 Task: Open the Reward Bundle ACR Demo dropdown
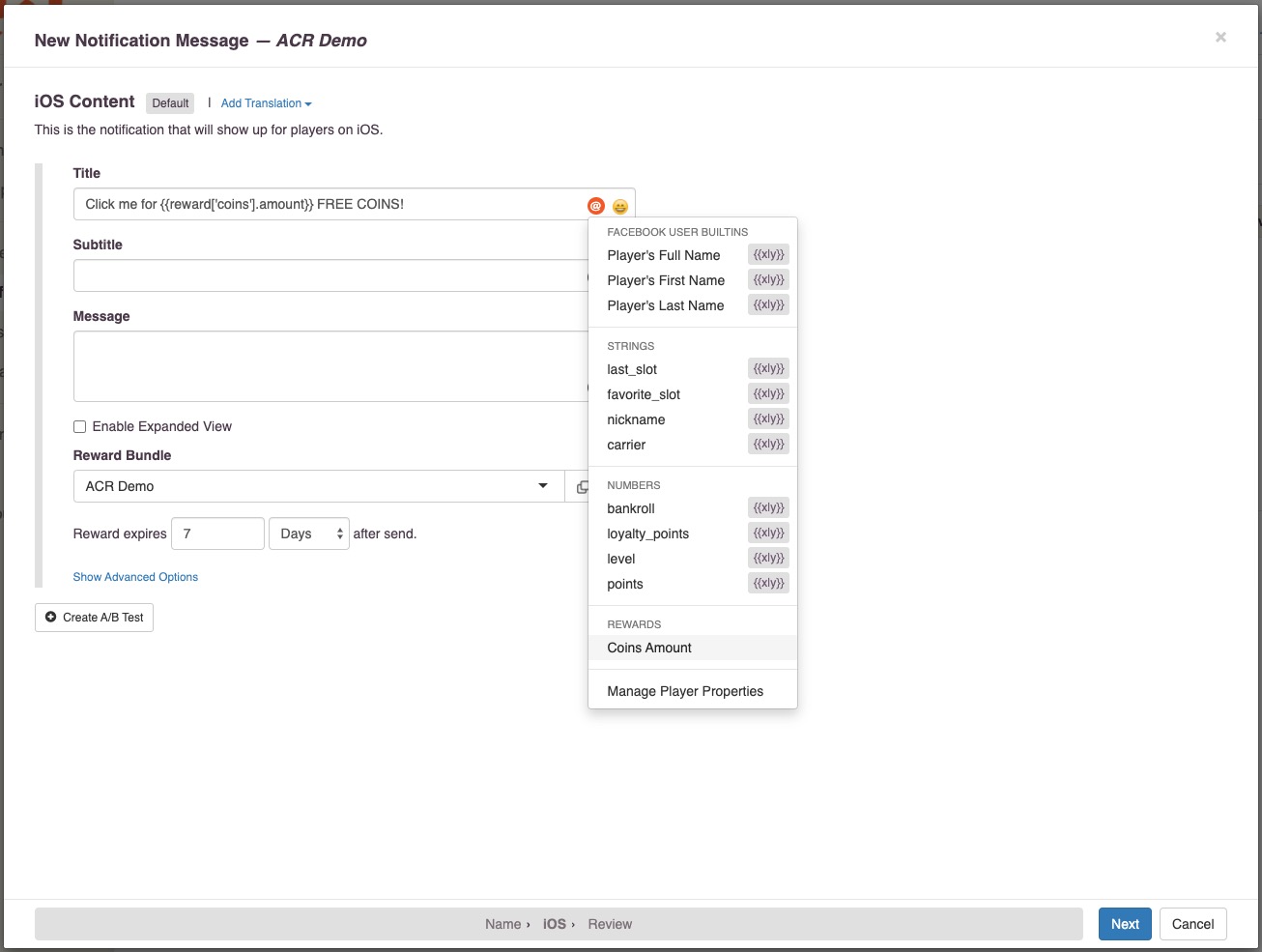coord(318,486)
